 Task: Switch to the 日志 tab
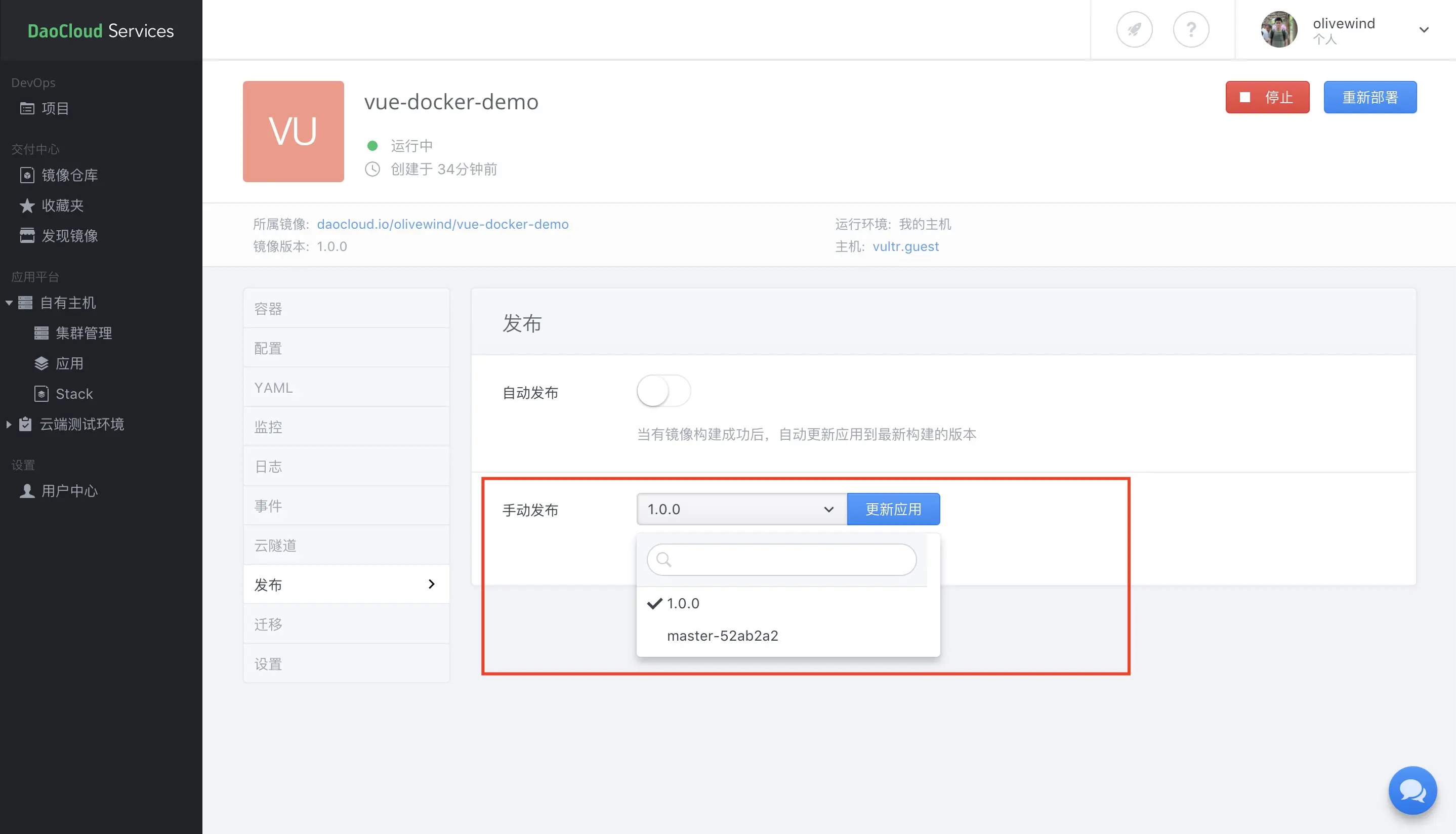[347, 466]
